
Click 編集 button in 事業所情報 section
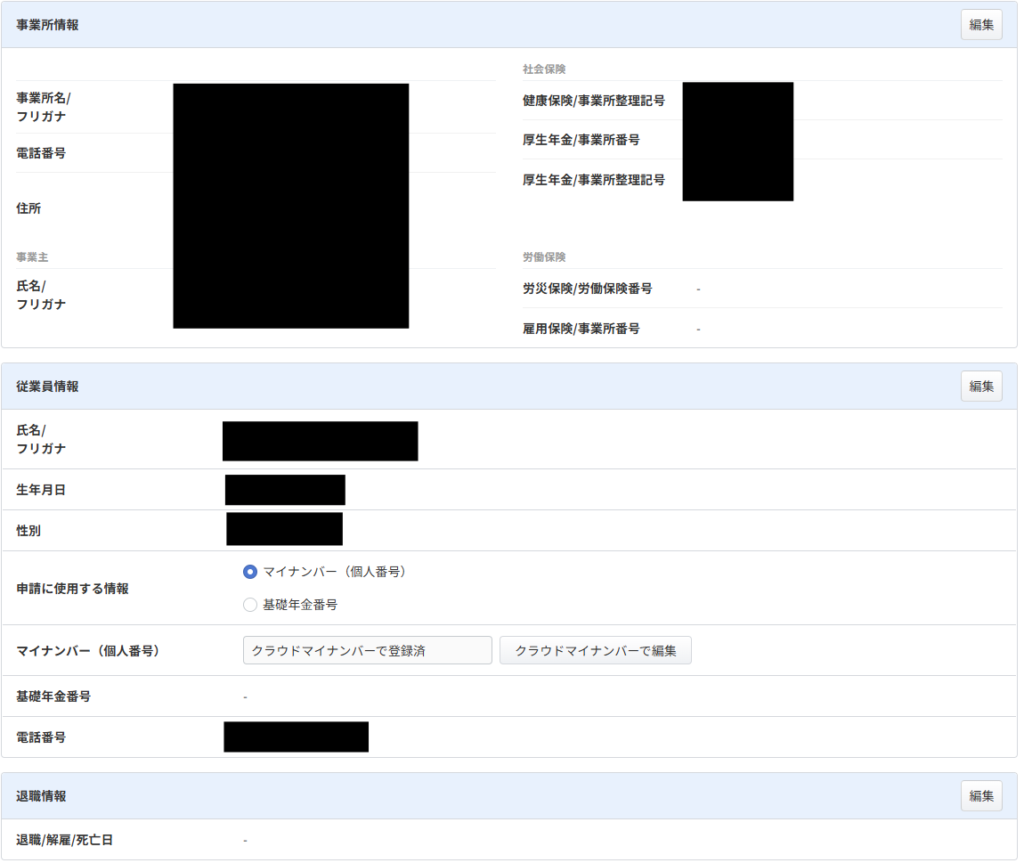click(981, 25)
